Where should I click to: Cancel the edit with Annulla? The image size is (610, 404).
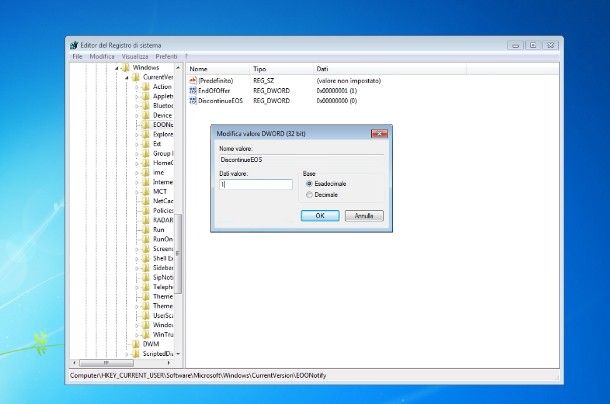click(364, 216)
